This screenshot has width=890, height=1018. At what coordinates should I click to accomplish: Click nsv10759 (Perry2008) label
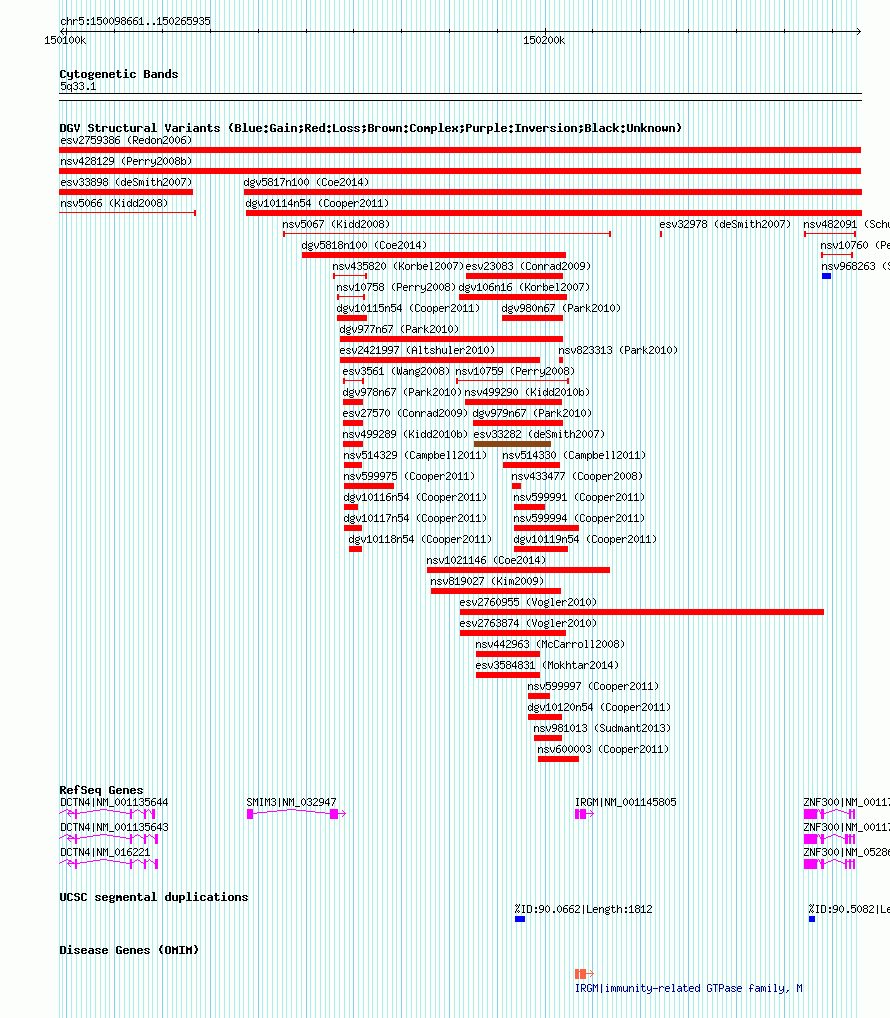click(515, 371)
